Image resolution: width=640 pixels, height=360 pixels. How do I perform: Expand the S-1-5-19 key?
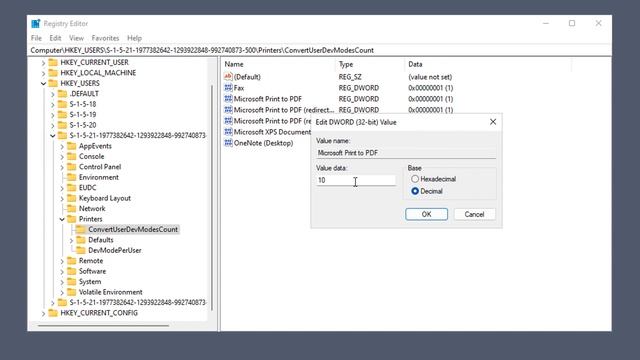tap(53, 115)
